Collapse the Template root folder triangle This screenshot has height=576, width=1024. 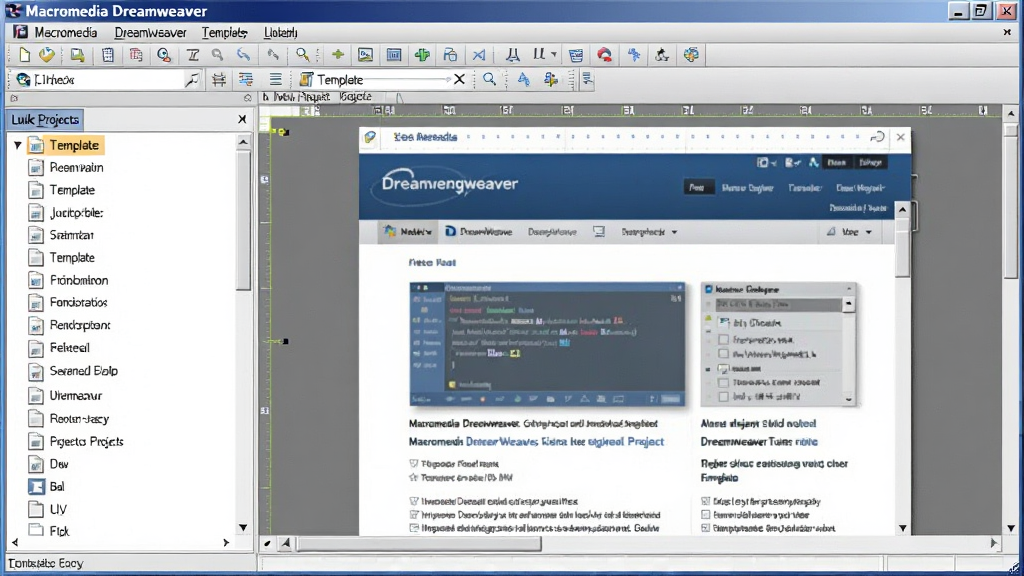(x=18, y=146)
